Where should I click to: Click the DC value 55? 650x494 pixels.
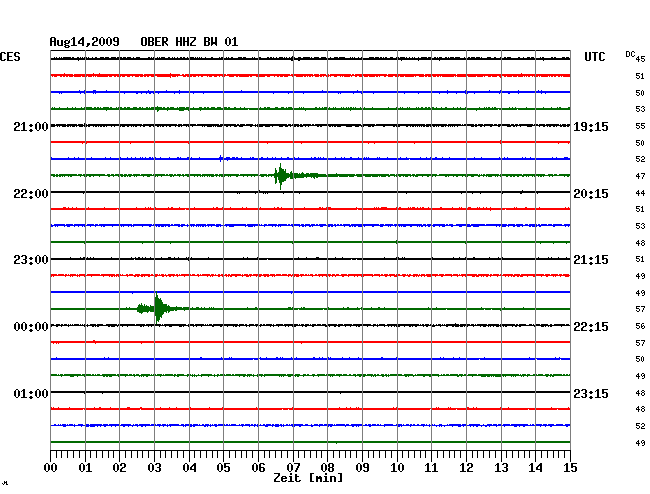click(640, 126)
